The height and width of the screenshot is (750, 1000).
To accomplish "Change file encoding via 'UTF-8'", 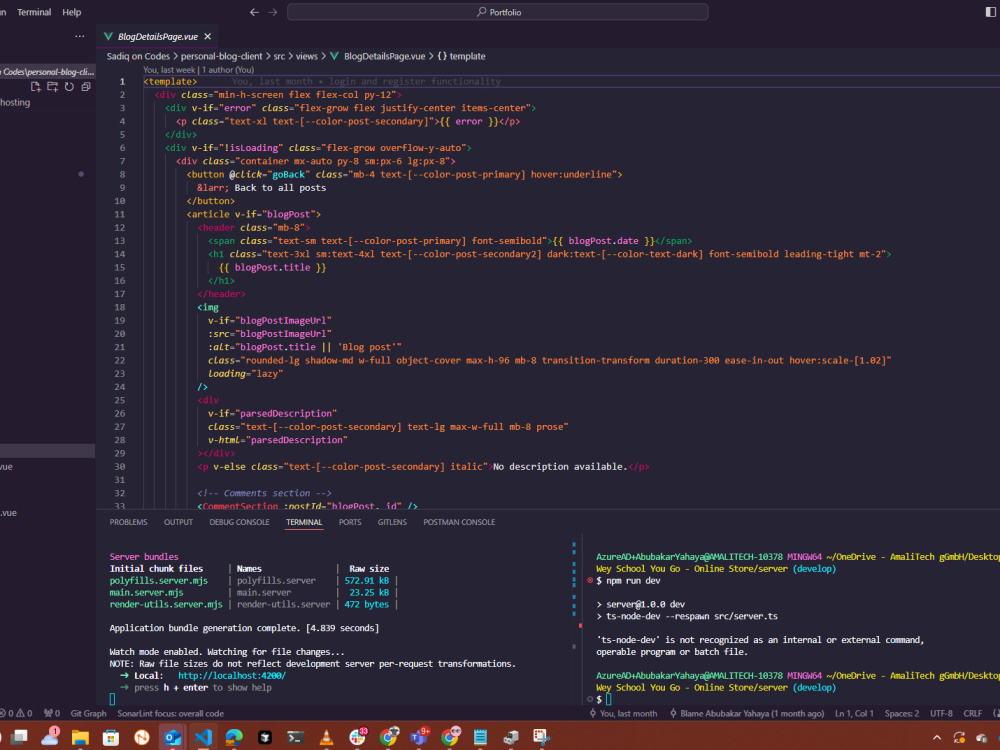I will tap(941, 714).
